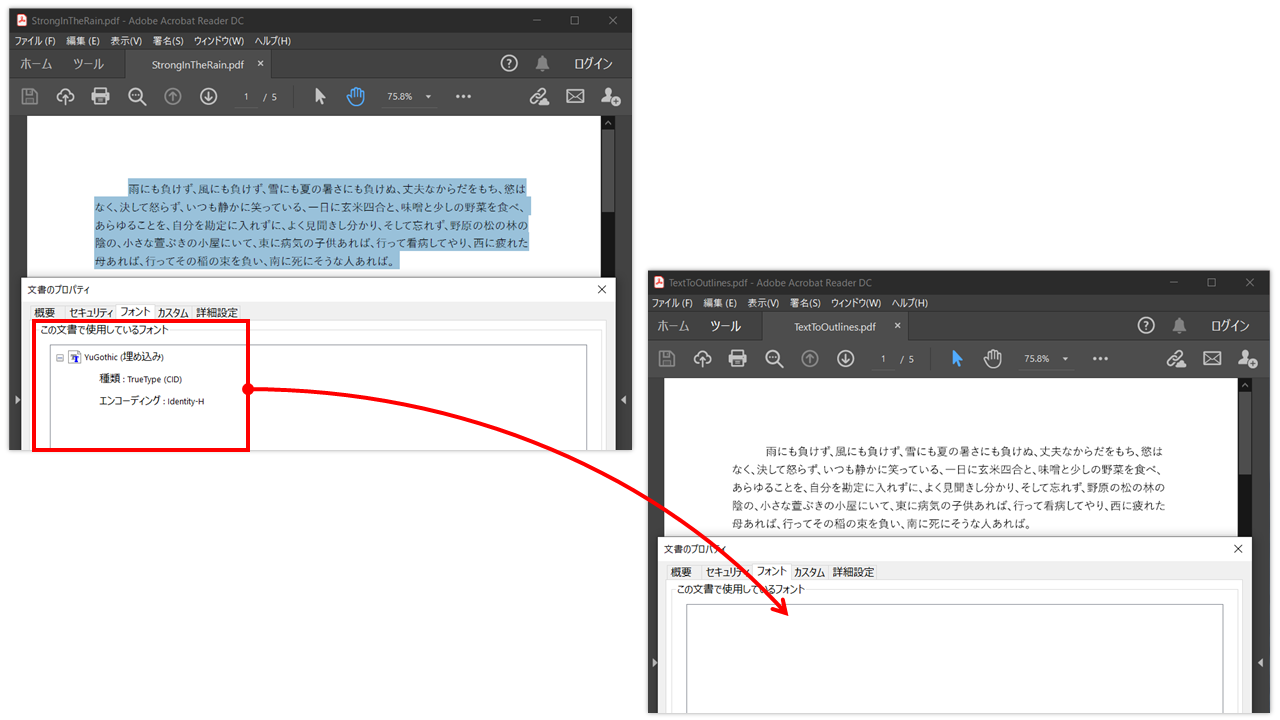Viewport: 1280px width, 720px height.
Task: Click the share link icon in StrongInTheRain window
Action: [539, 96]
